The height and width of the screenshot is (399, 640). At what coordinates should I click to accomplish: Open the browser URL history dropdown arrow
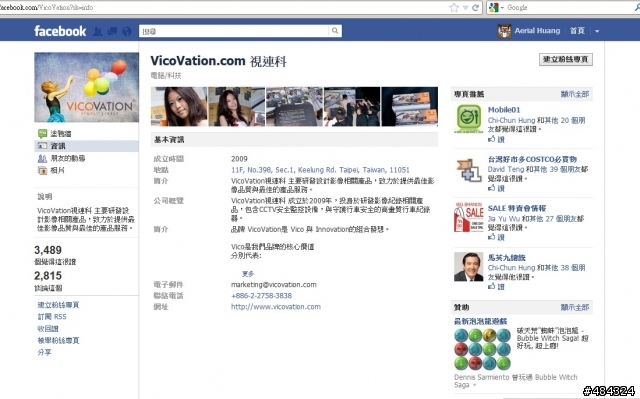pos(465,7)
